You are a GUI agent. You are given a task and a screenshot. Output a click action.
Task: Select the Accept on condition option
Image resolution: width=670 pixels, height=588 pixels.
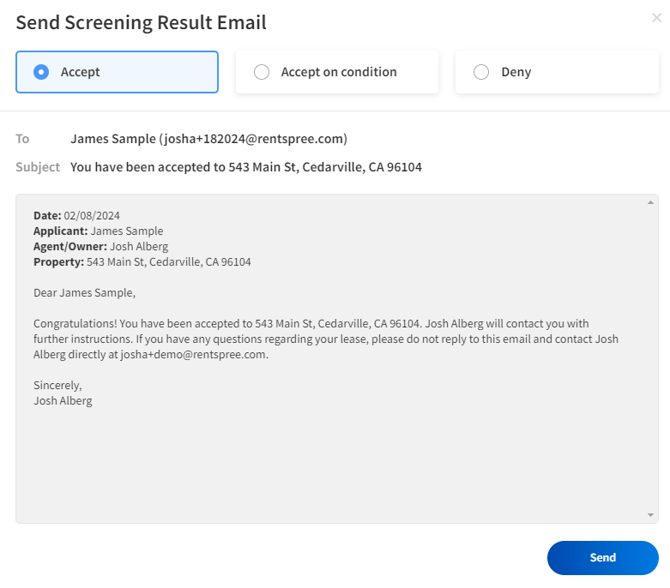[x=337, y=72]
